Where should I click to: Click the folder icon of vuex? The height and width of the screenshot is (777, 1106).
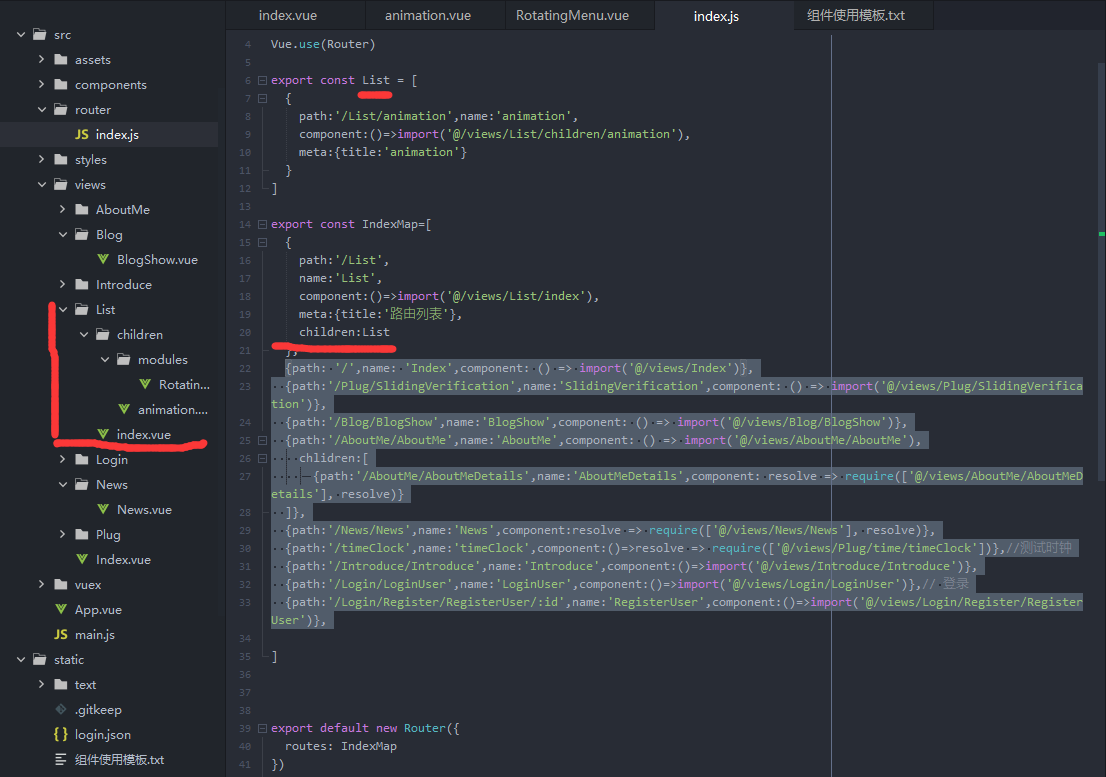pyautogui.click(x=61, y=584)
